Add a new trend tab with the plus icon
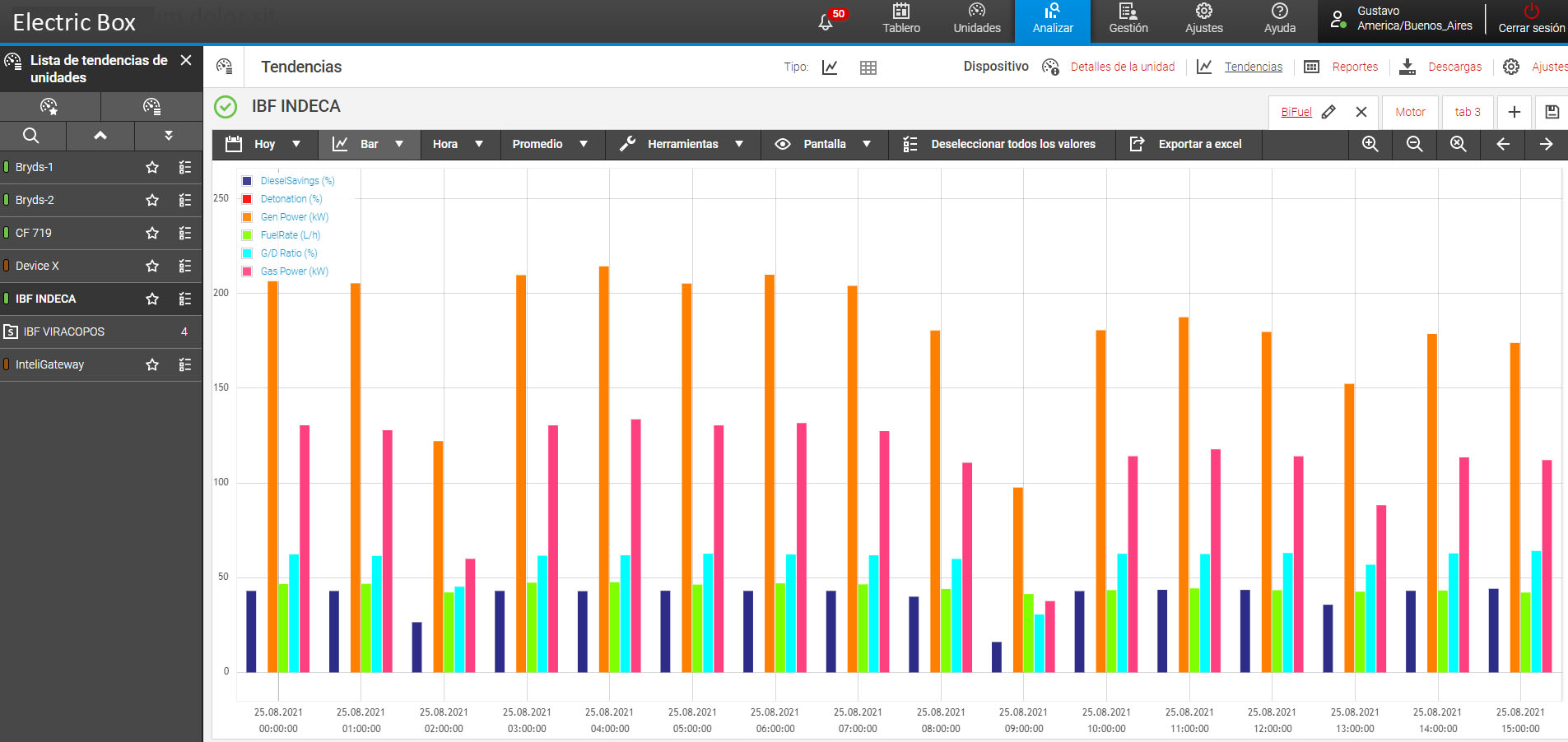 coord(1514,112)
